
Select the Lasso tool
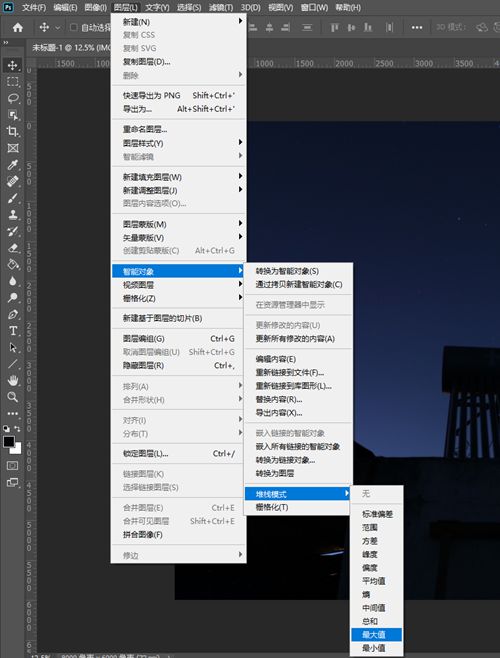[13, 98]
